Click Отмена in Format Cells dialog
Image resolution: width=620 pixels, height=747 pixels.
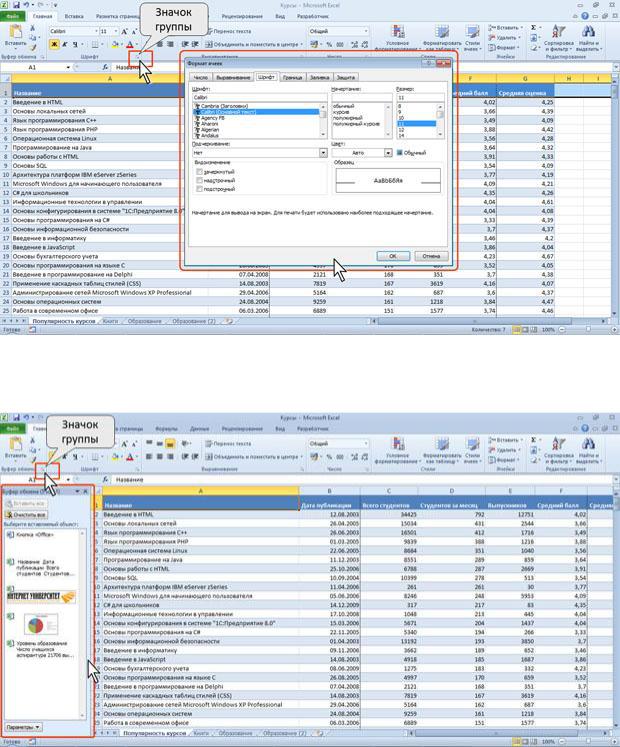(431, 256)
